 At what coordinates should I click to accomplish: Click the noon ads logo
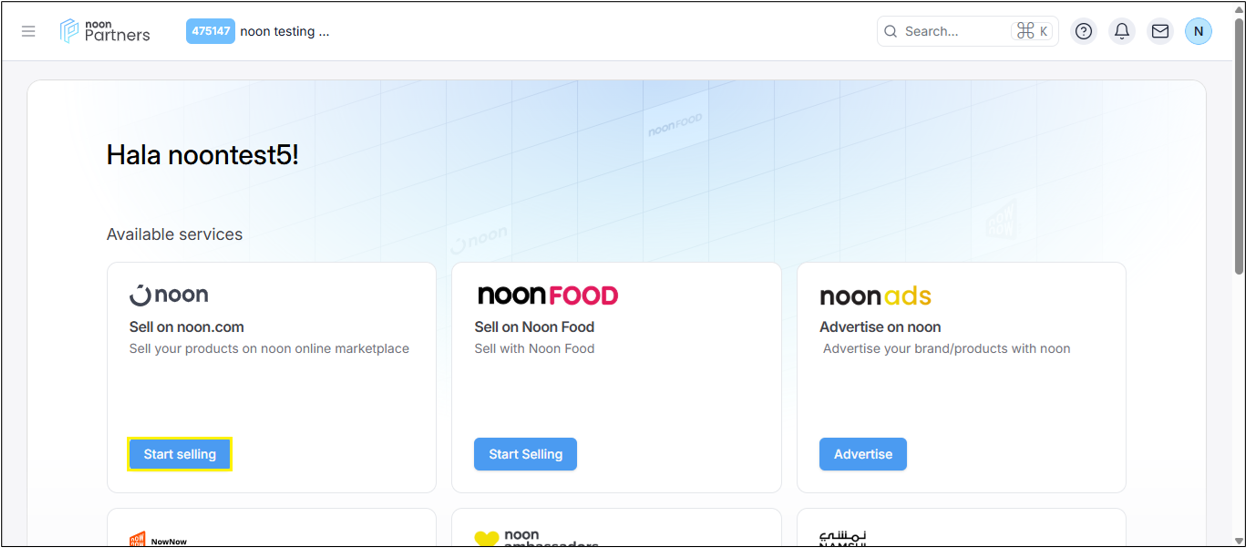(x=875, y=296)
